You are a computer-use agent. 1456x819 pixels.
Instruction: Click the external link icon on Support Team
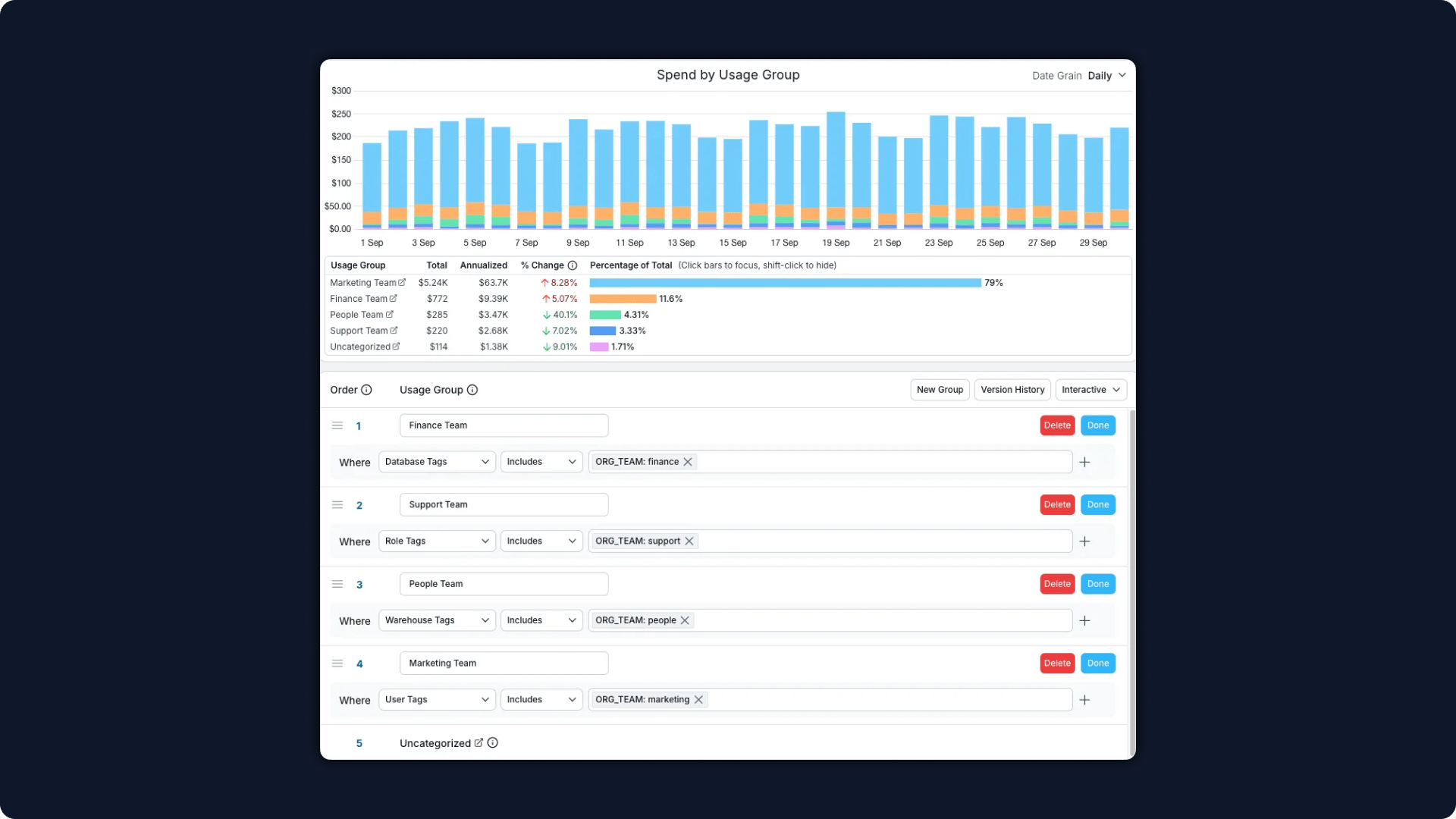pyautogui.click(x=394, y=330)
